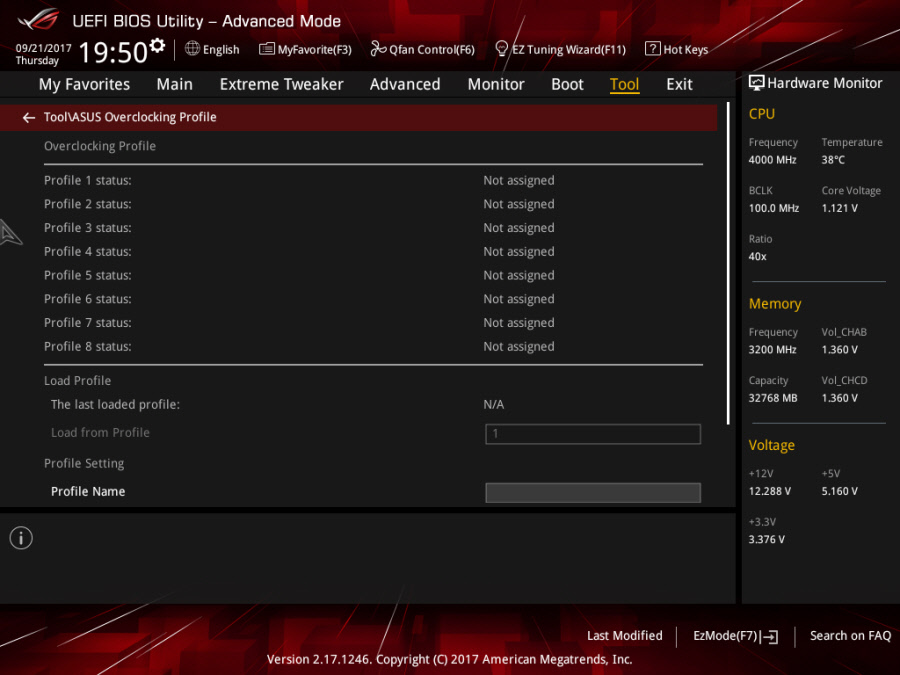The height and width of the screenshot is (675, 900).
Task: Click Profile 2 status row label
Action: [x=88, y=204]
